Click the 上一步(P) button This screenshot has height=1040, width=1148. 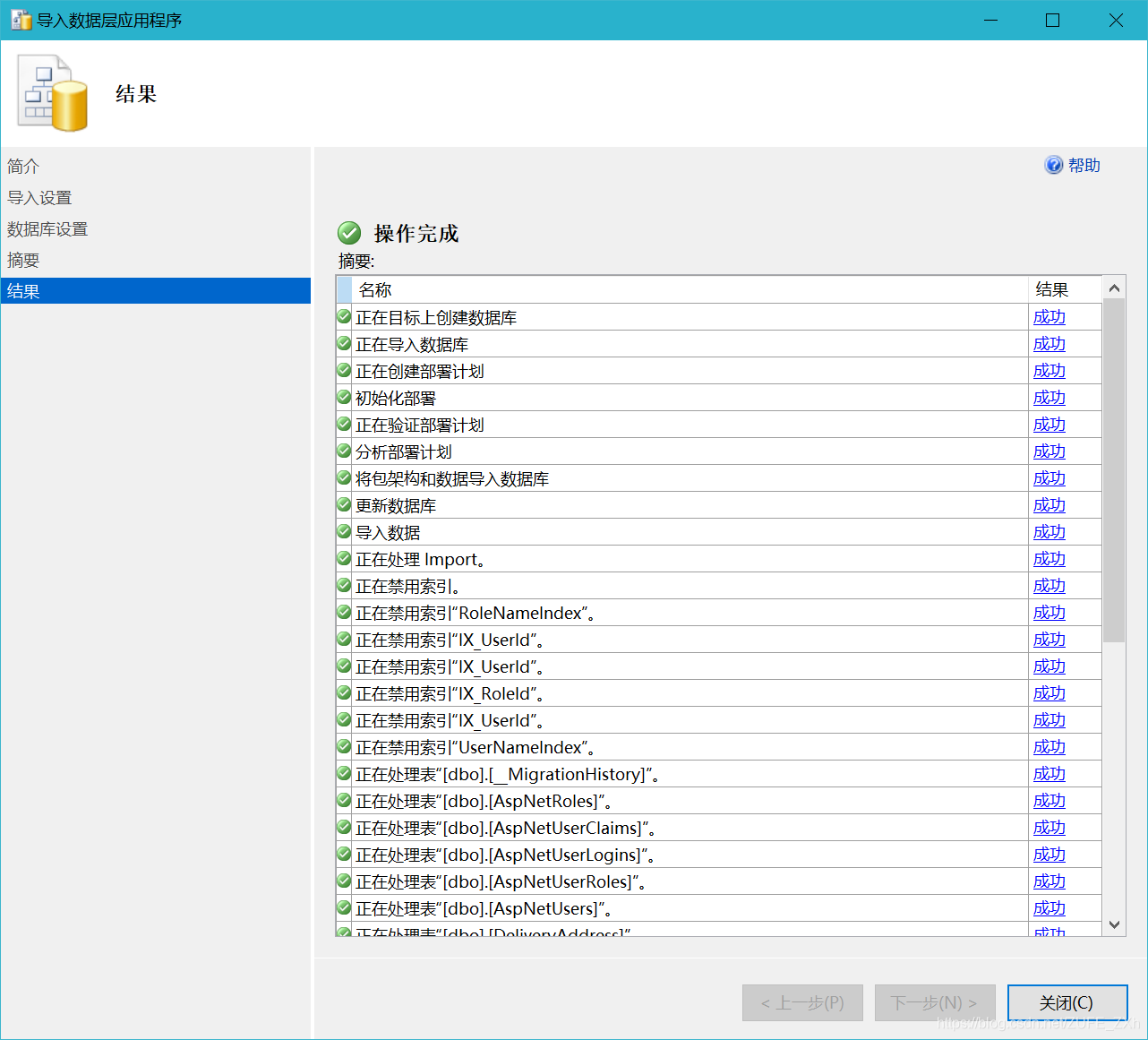(x=802, y=1002)
